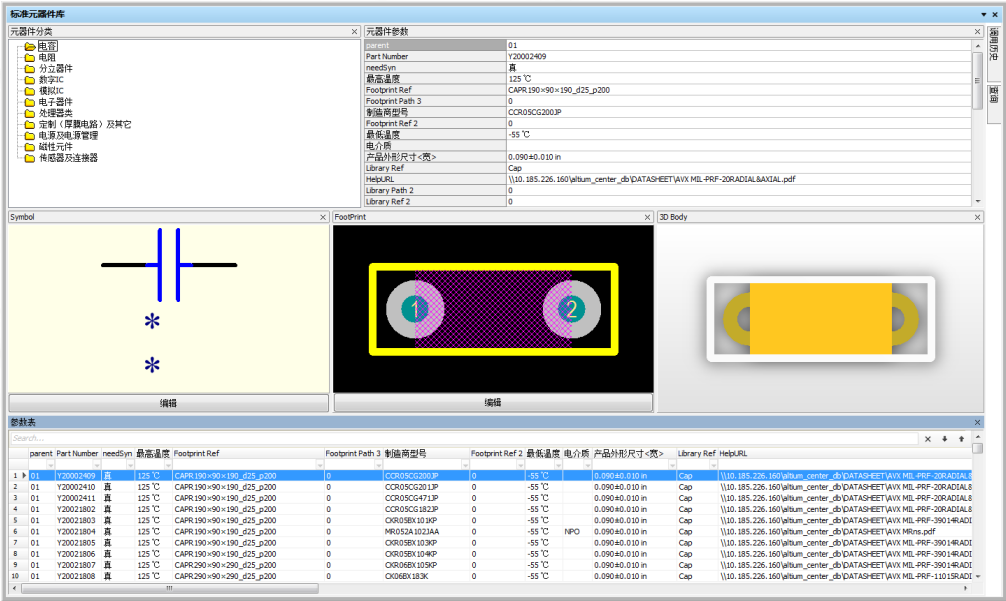Screen dimensions: 1006x601
Task: Open the Part Number column filter dropdown
Action: [97, 465]
